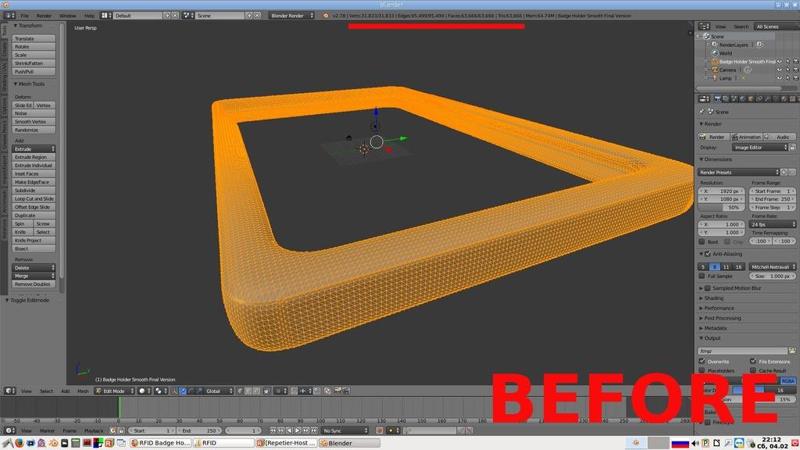The width and height of the screenshot is (800, 450).
Task: Toggle the File Extensions checkbox
Action: coord(753,361)
